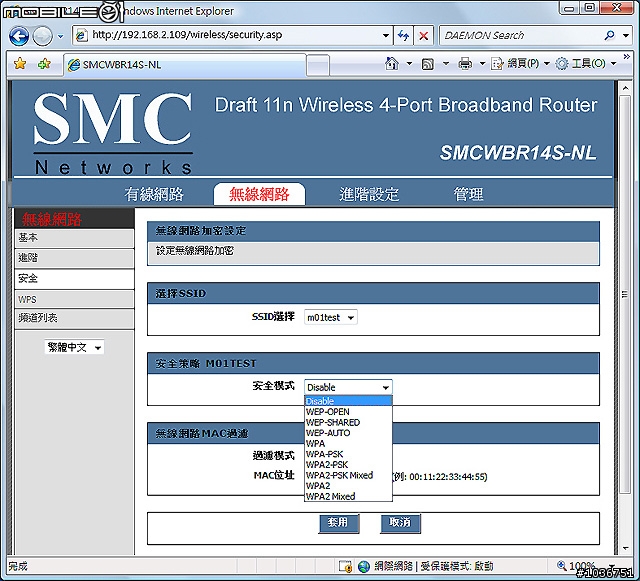The width and height of the screenshot is (640, 581).
Task: Start search with the magnifier icon
Action: 610,36
